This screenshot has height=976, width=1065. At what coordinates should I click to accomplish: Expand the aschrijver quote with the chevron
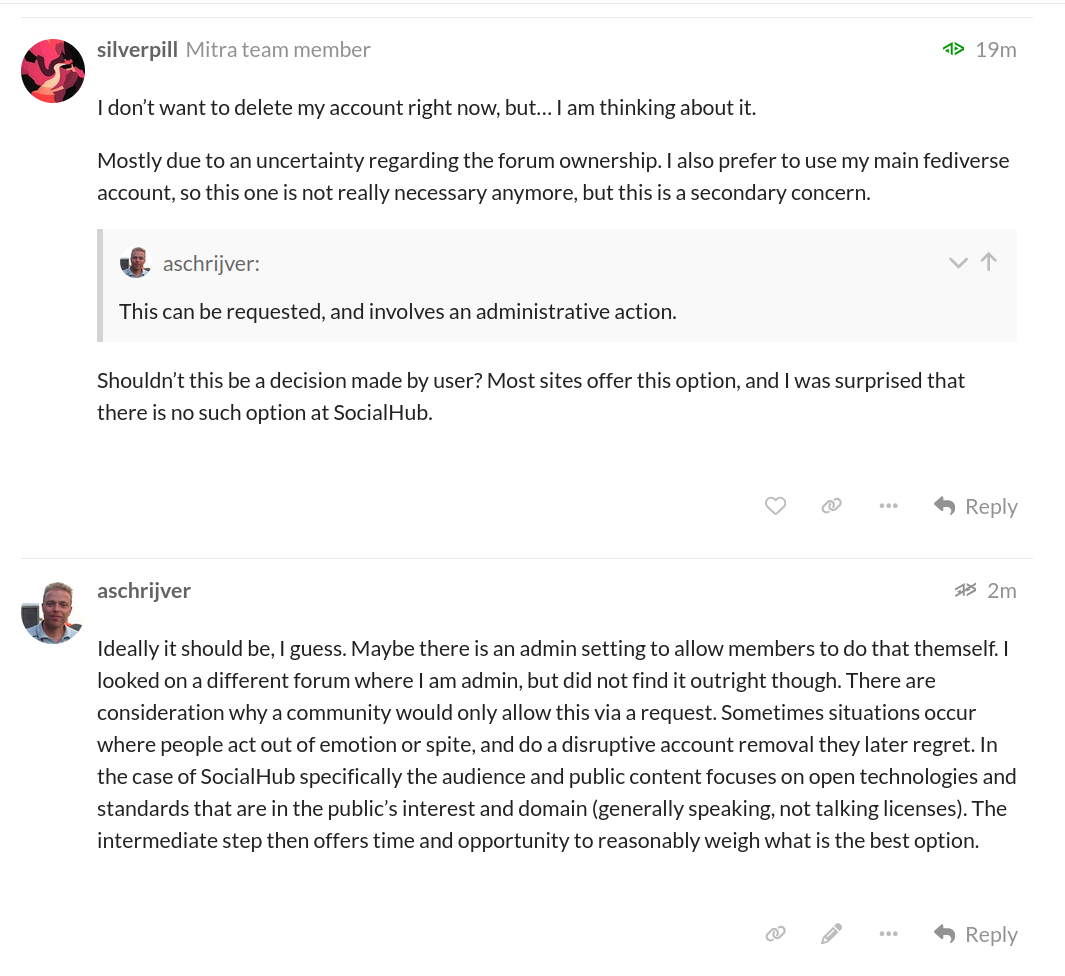[958, 263]
